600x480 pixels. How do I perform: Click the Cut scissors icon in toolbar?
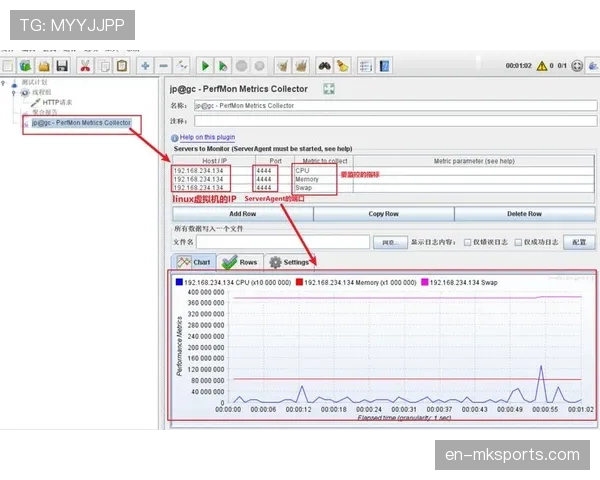85,66
